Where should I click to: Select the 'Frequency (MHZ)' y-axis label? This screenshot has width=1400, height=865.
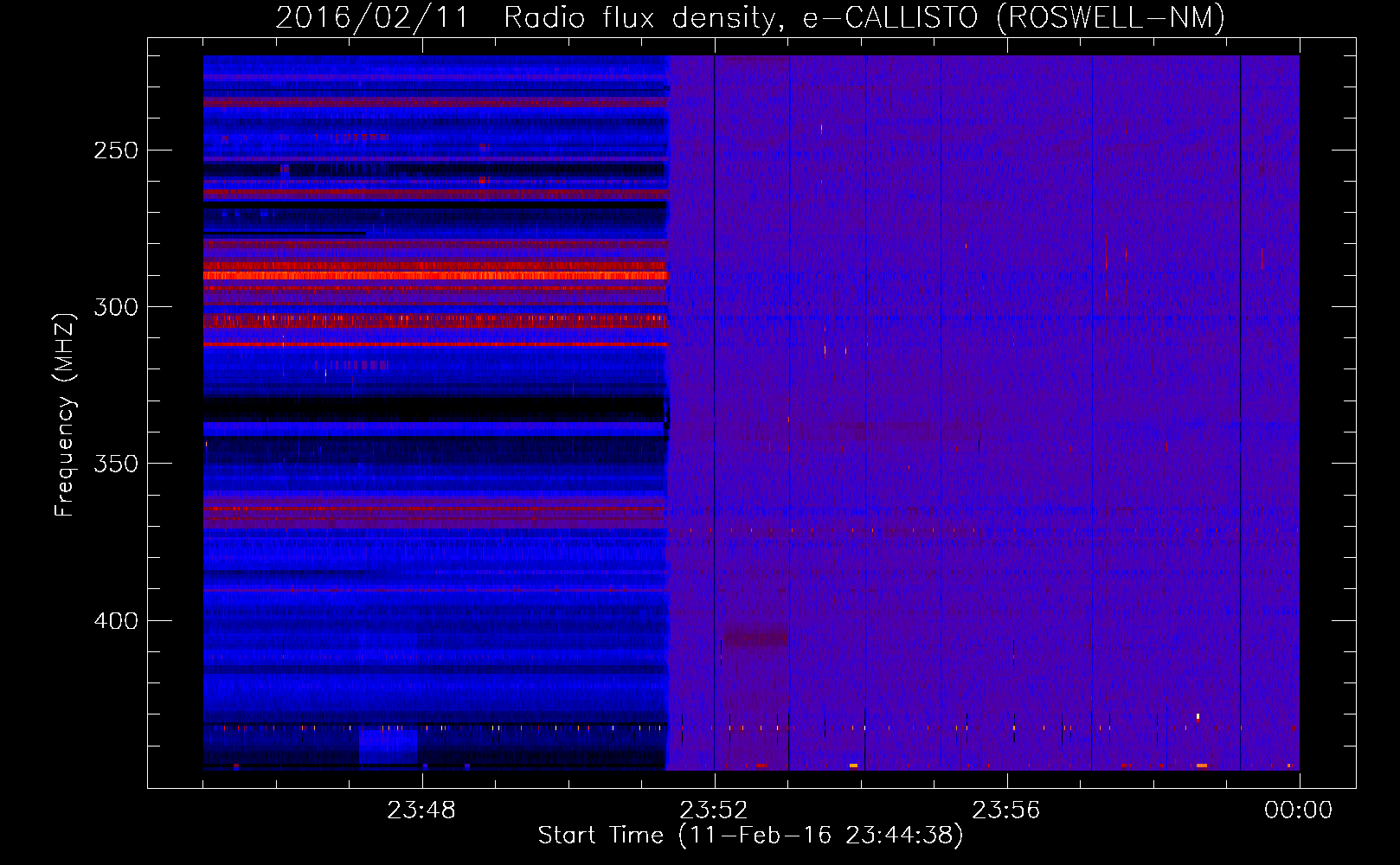tap(65, 415)
